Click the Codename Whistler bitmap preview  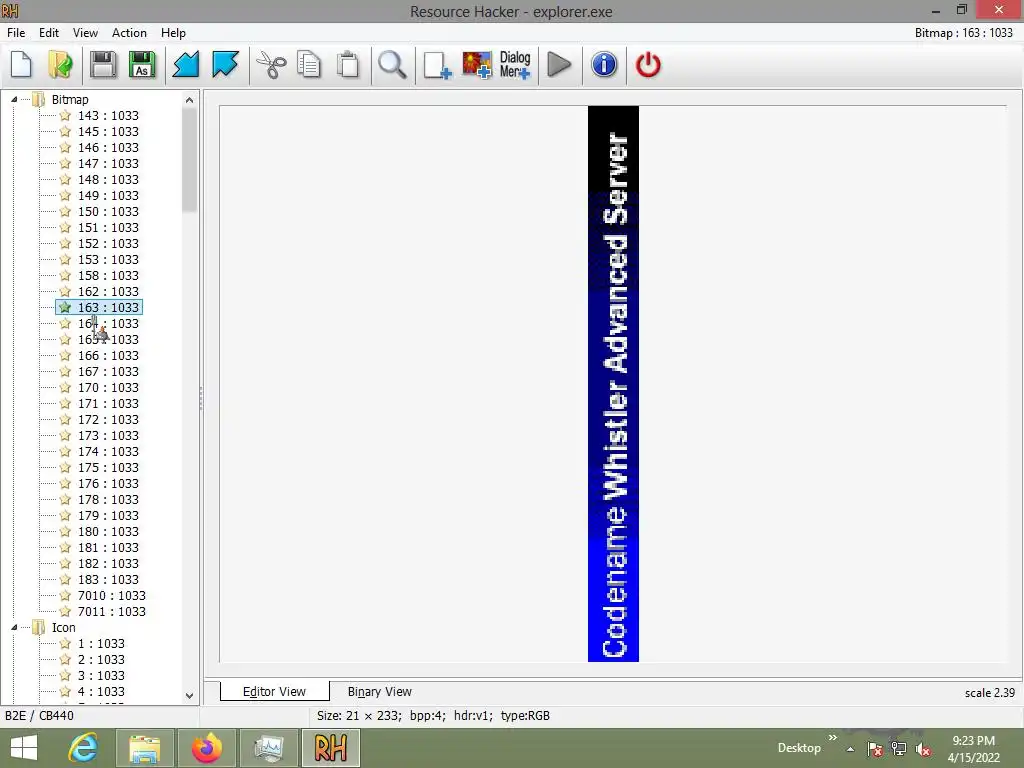(613, 384)
